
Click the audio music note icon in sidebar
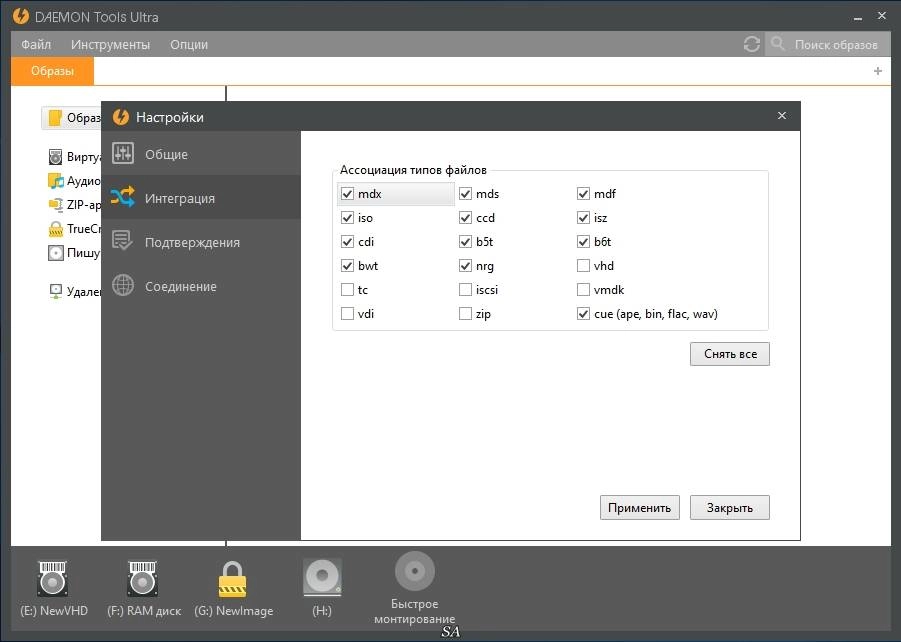(x=55, y=181)
